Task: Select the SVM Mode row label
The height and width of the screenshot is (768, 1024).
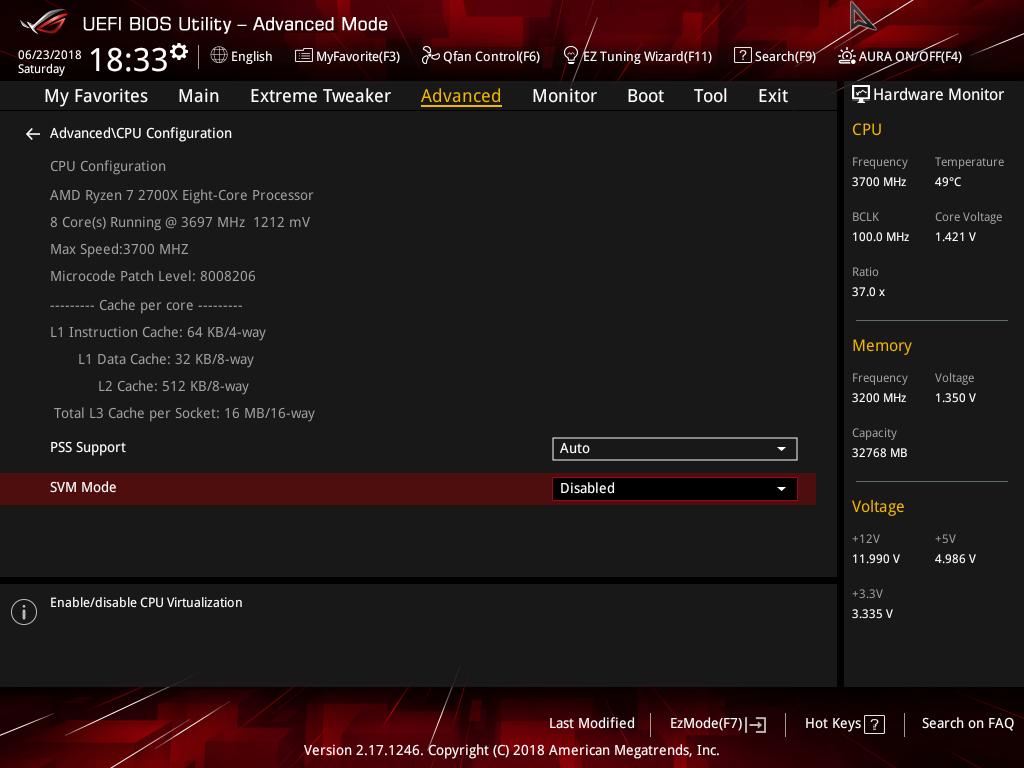Action: (x=83, y=487)
